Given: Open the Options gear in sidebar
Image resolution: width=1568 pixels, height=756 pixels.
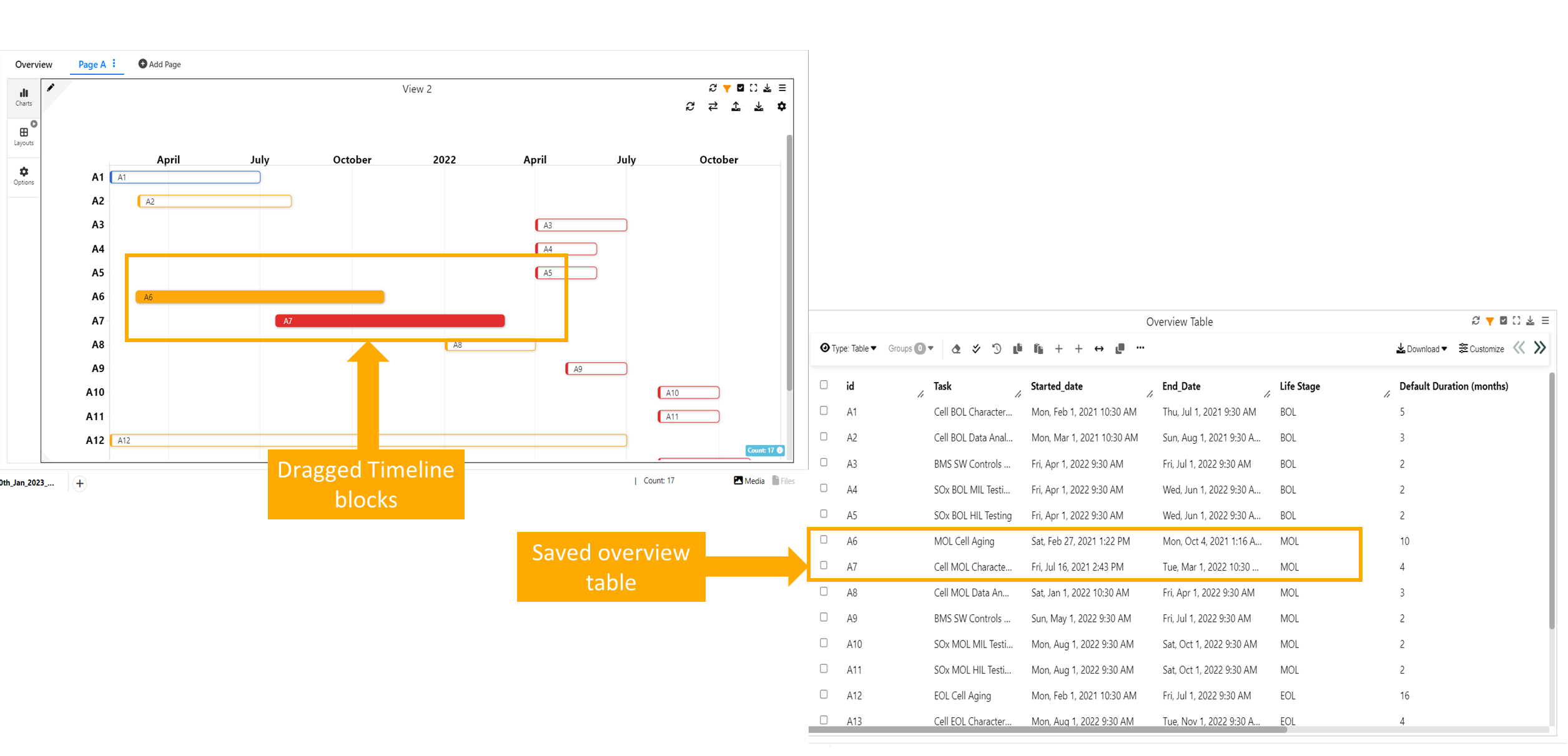Looking at the screenshot, I should point(24,175).
